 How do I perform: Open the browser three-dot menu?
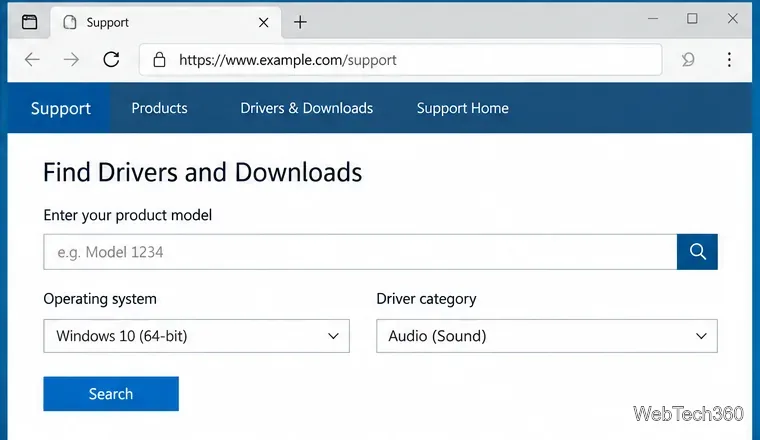[729, 60]
